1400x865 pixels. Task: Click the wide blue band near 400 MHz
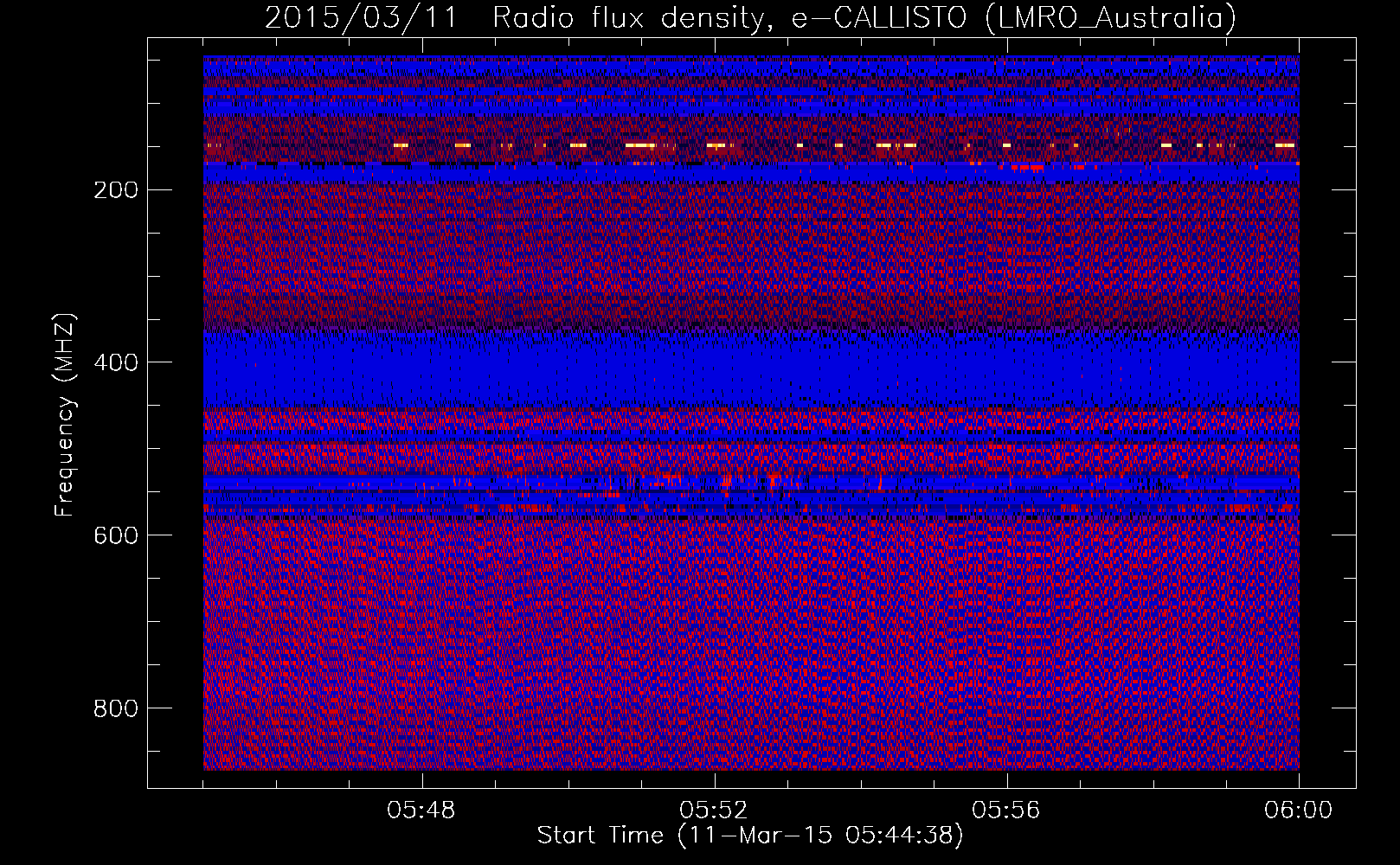point(751,370)
